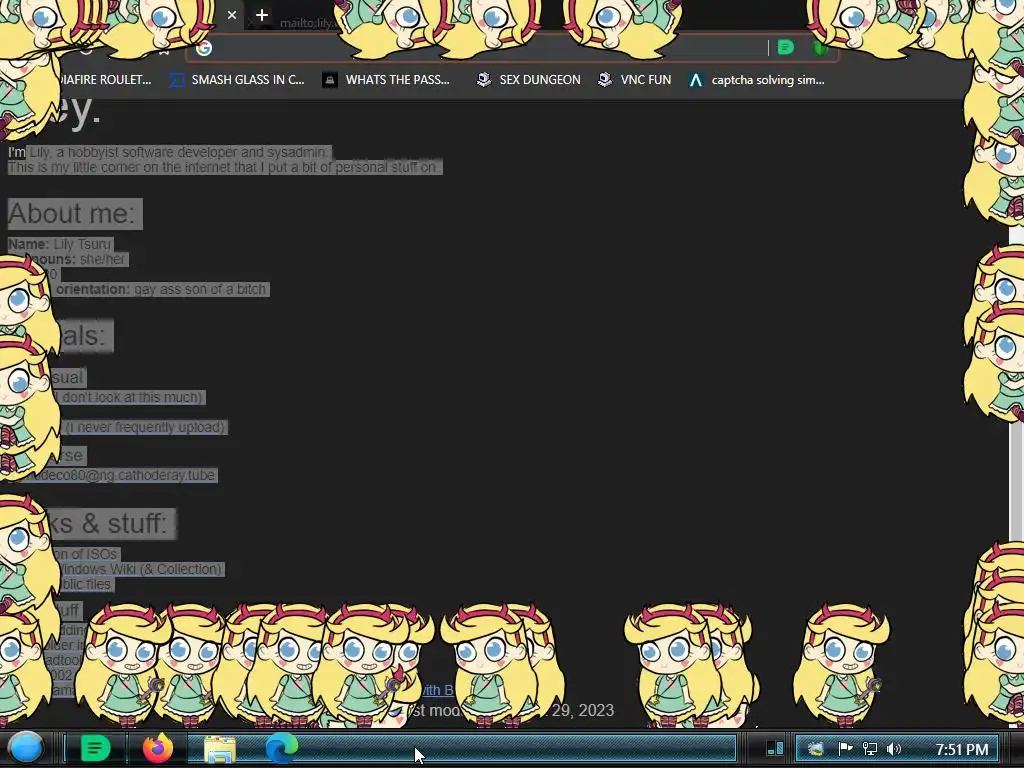Click the SMASH GLASS bookmark favicon
The height and width of the screenshot is (768, 1024).
[176, 80]
